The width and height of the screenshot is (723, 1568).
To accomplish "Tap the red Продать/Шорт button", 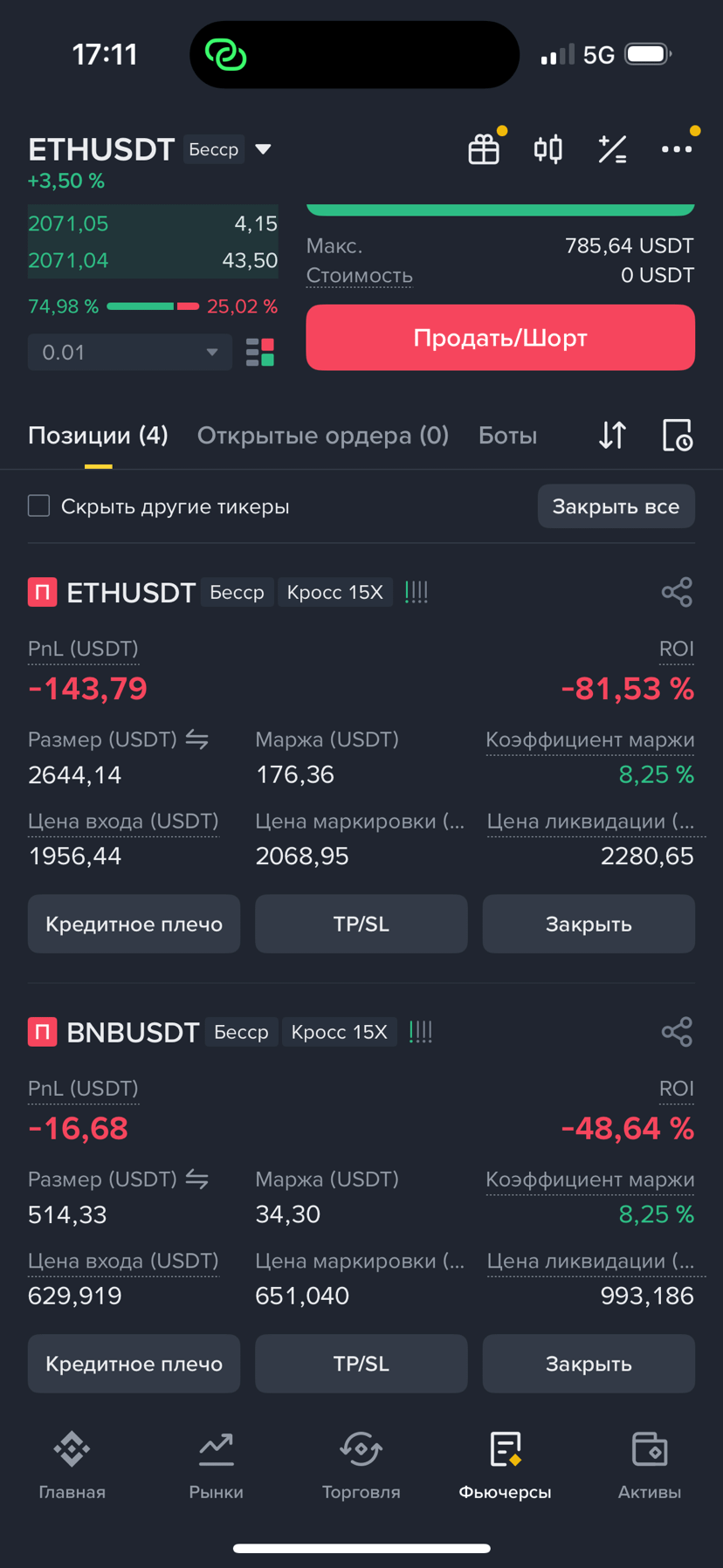I will point(500,338).
